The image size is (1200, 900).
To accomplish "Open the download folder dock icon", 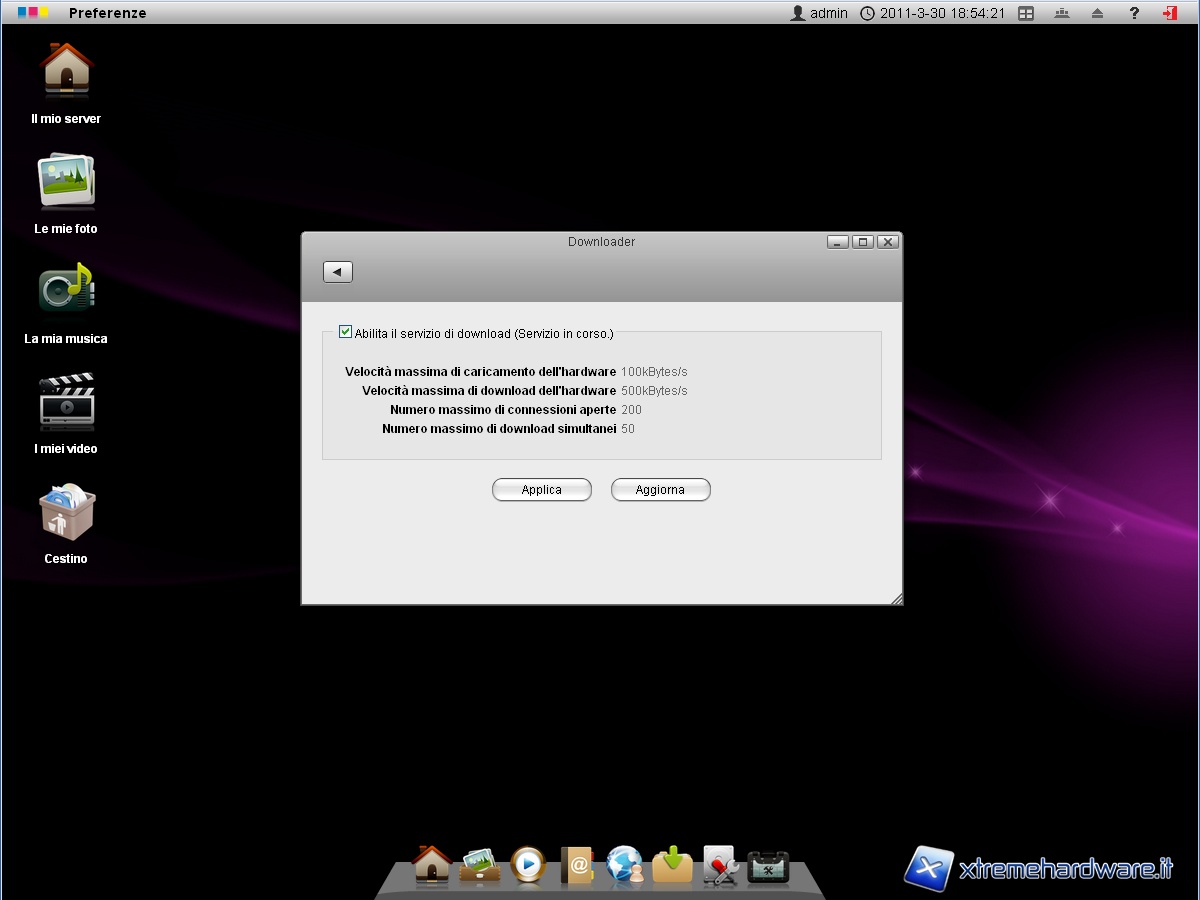I will (673, 865).
